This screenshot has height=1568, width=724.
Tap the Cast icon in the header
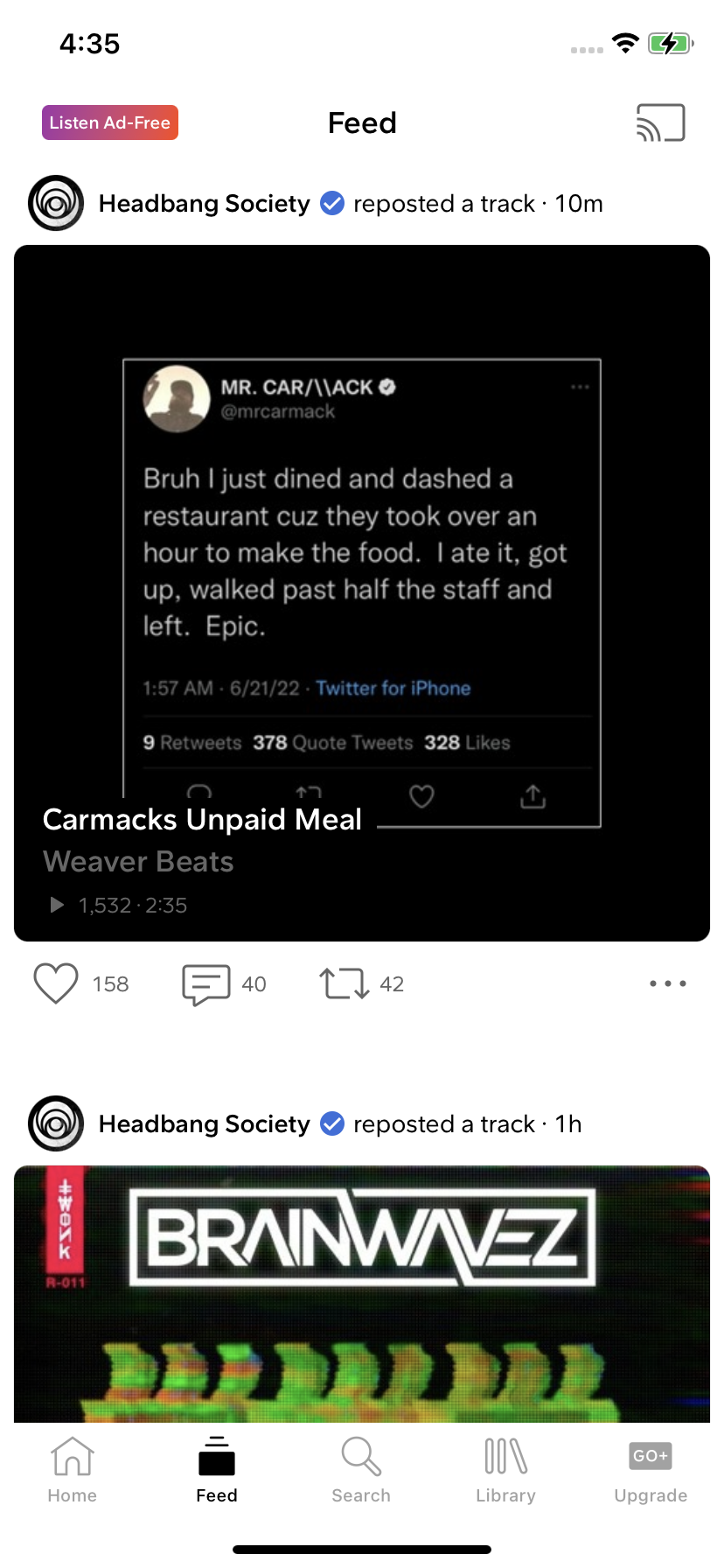pyautogui.click(x=660, y=123)
